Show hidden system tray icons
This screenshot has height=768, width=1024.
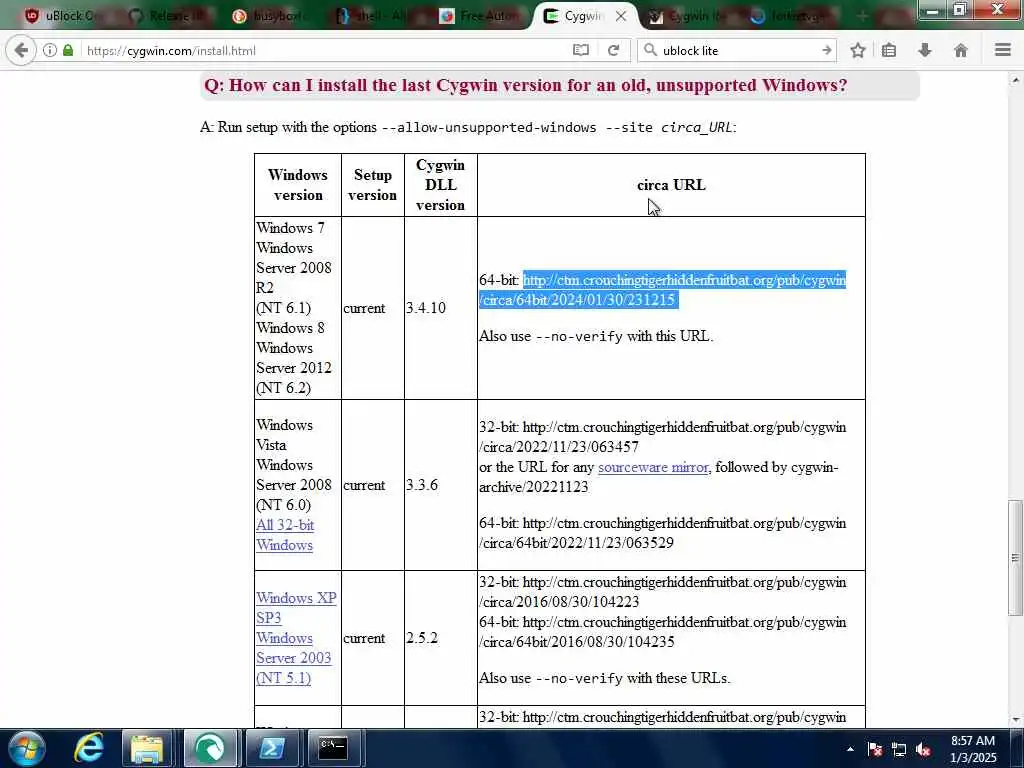tap(850, 749)
